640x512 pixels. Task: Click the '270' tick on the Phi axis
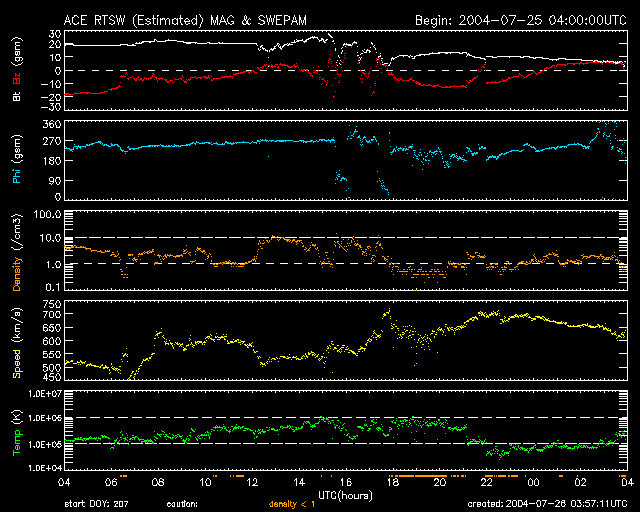52,141
